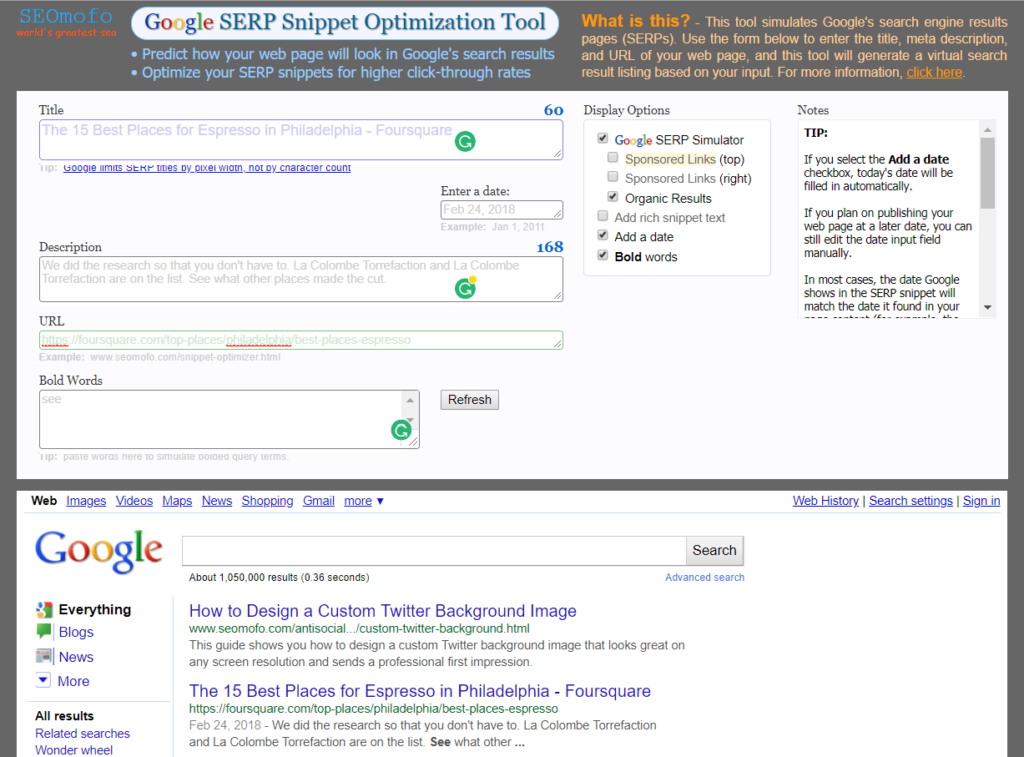
Task: Click the Grammarly icon in the Bold Words field
Action: 401,430
